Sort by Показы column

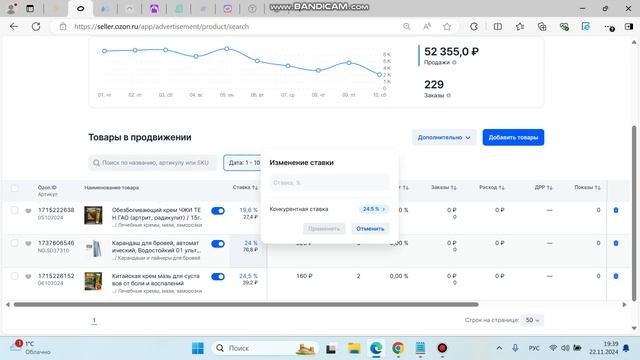587,187
